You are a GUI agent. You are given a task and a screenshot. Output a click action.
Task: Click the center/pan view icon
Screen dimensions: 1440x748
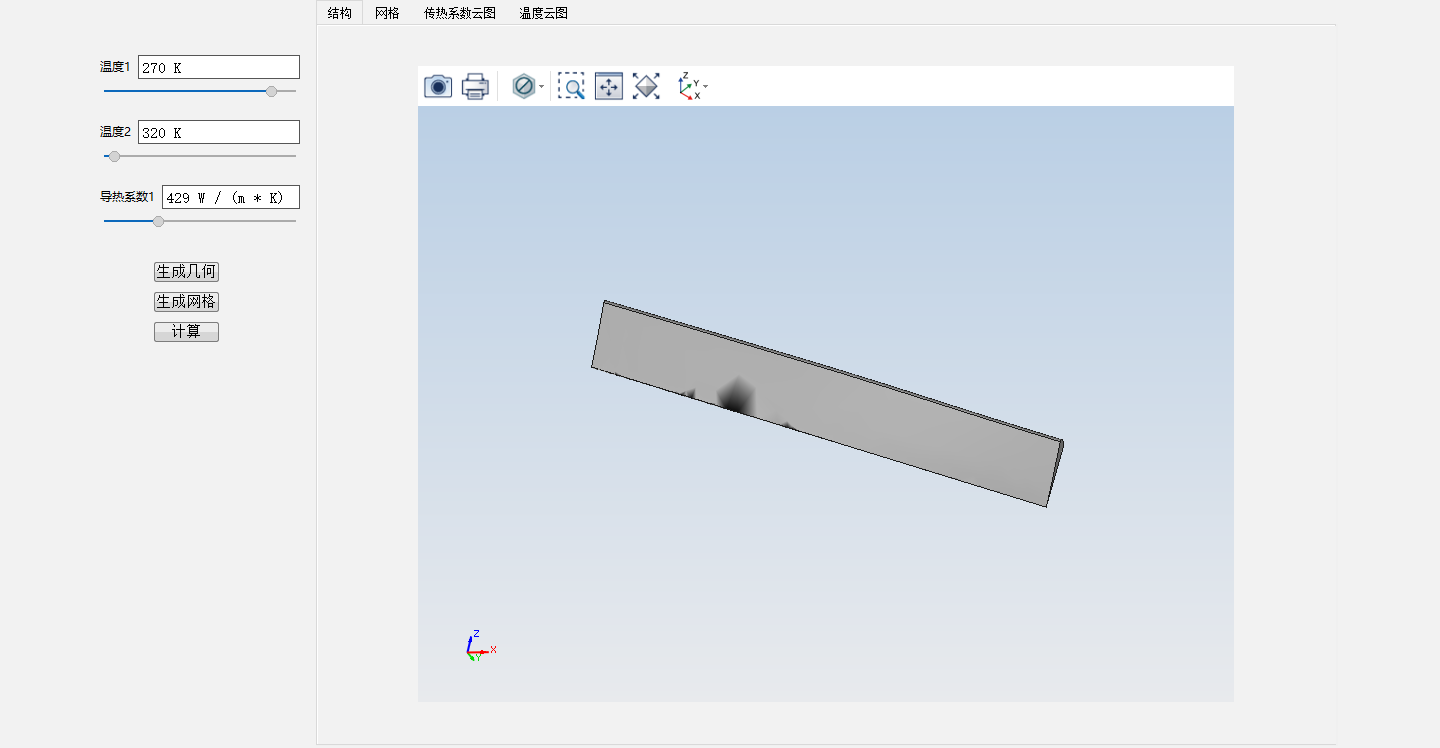609,87
